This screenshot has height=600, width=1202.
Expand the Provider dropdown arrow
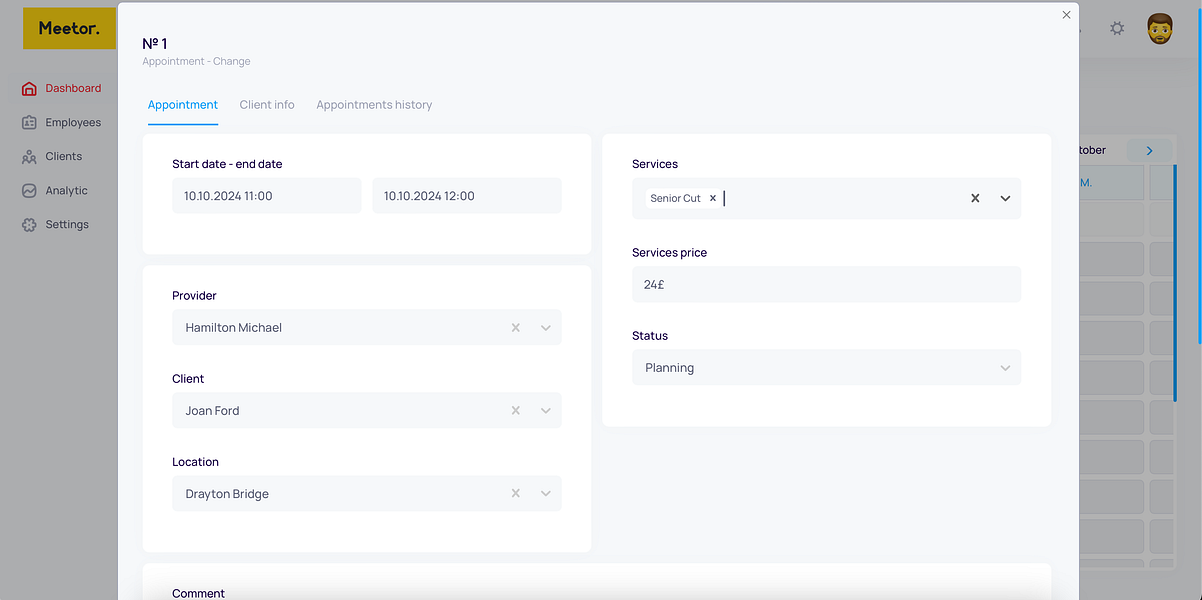pyautogui.click(x=546, y=327)
